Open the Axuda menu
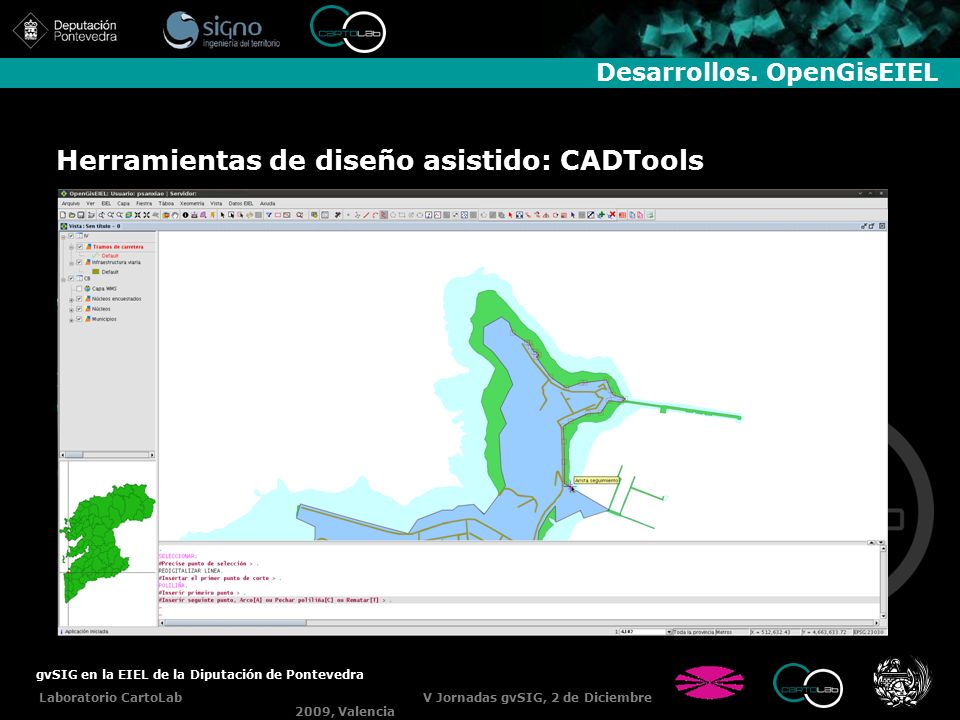This screenshot has height=720, width=960. (268, 203)
